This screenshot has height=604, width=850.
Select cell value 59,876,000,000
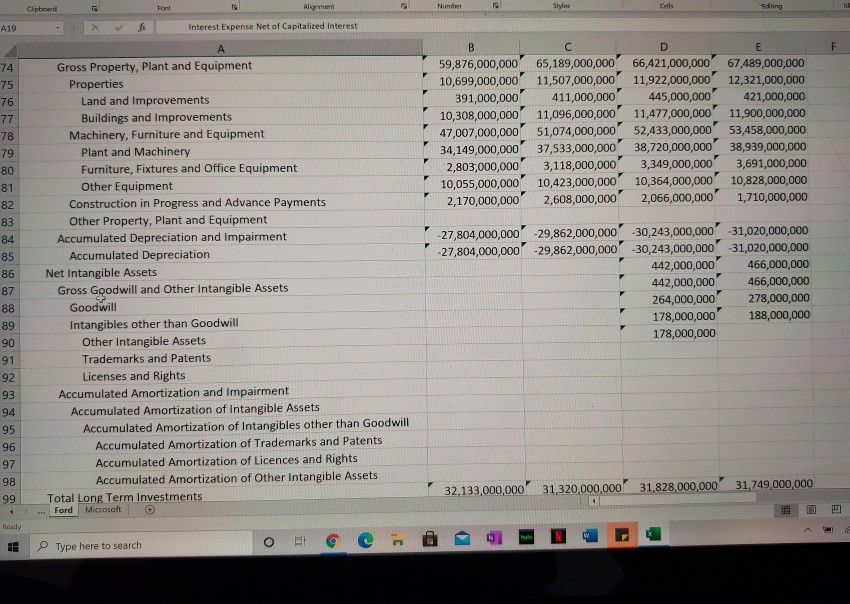(x=478, y=64)
